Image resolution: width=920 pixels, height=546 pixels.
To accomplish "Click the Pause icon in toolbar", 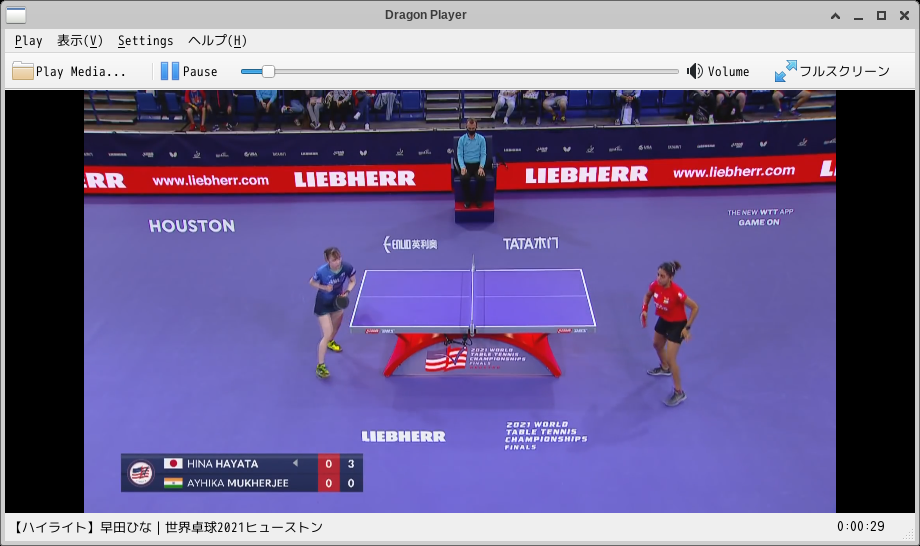I will tap(170, 71).
